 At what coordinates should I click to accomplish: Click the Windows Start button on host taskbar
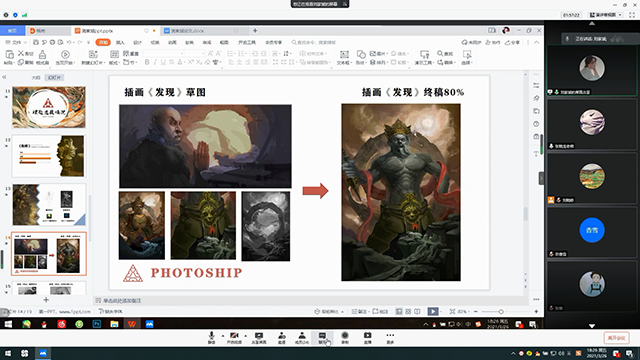[8, 353]
